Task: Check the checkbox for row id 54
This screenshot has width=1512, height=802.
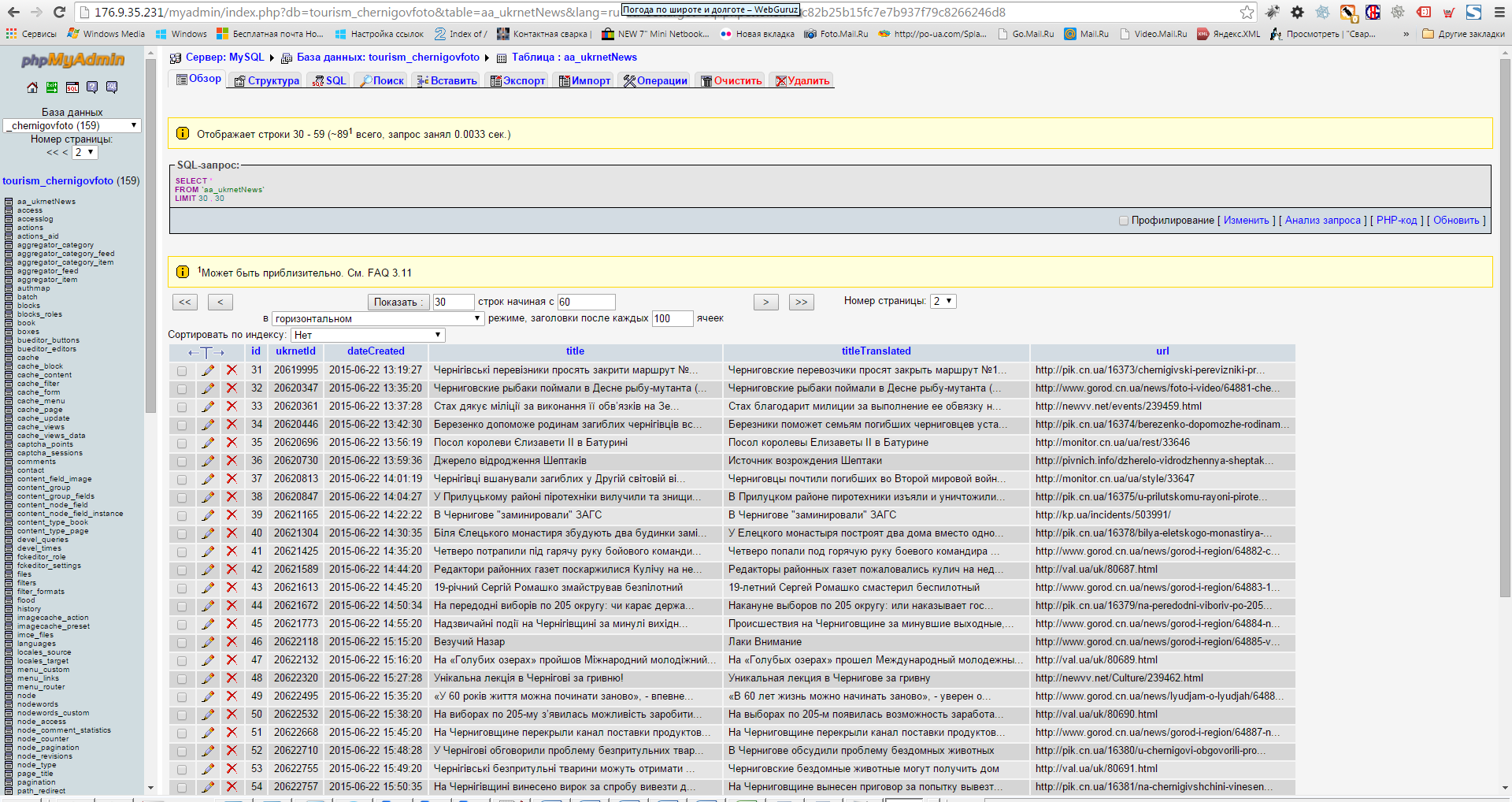Action: (182, 788)
